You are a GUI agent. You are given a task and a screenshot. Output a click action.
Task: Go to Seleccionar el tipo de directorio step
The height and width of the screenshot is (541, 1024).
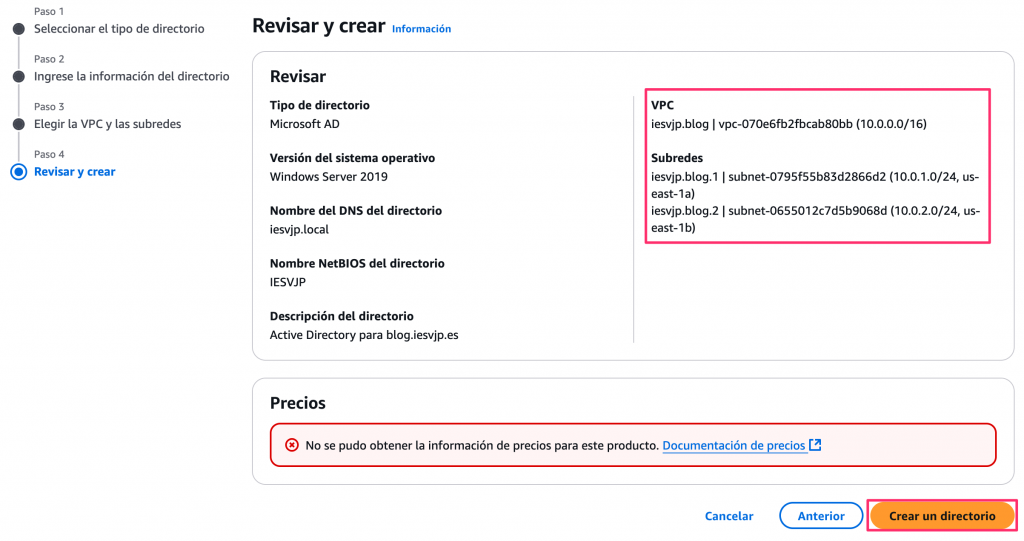pos(119,29)
